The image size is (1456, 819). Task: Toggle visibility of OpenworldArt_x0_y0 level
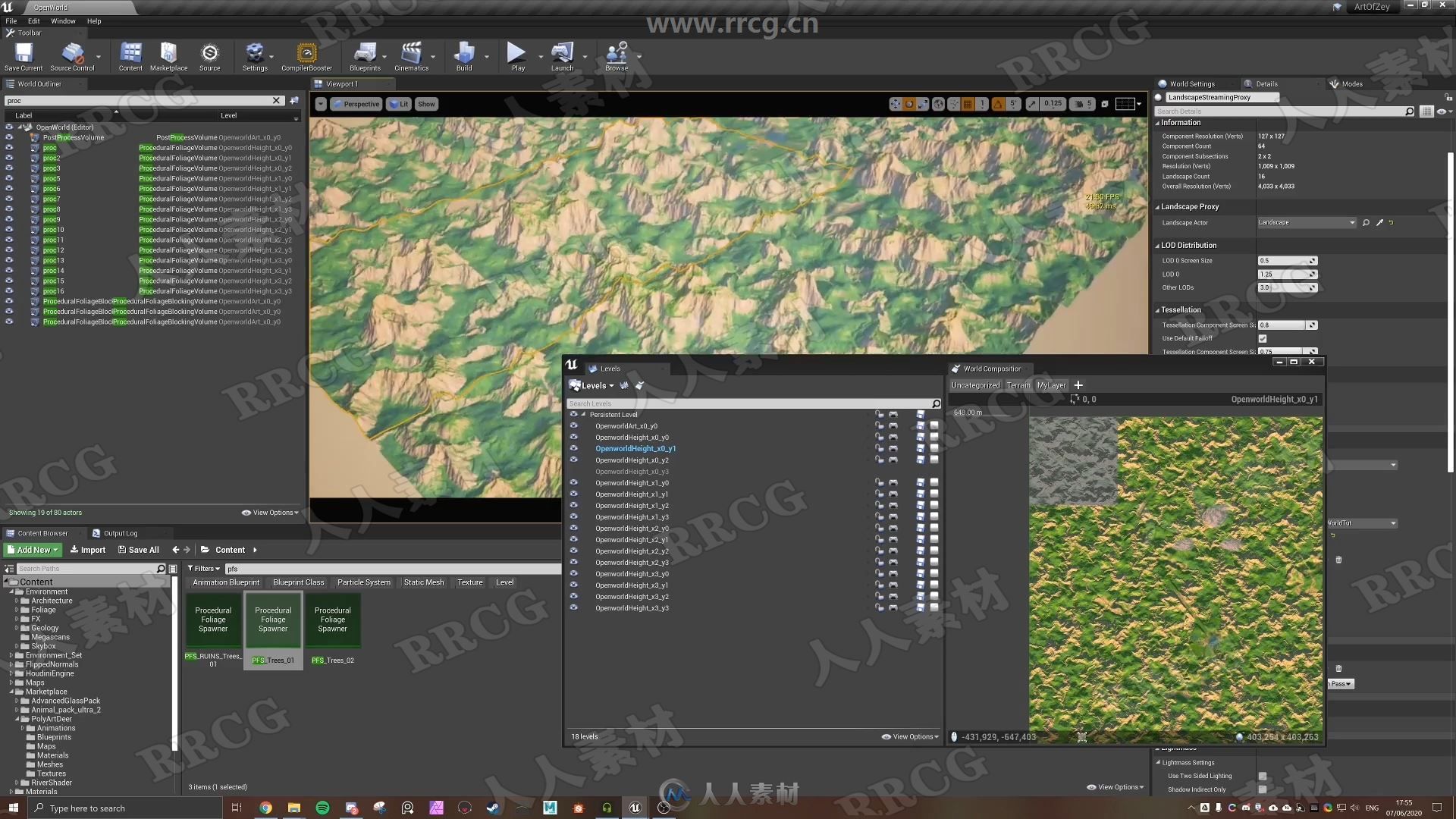tap(574, 425)
